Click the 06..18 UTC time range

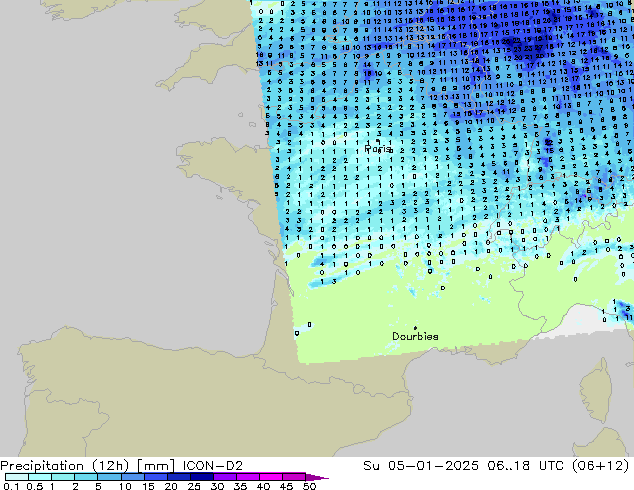(x=526, y=466)
